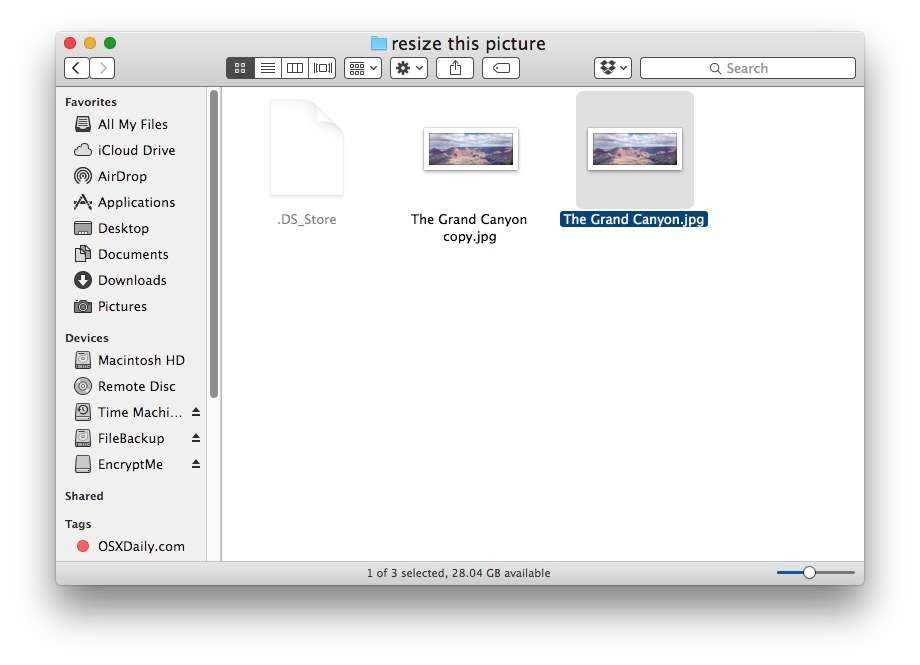Open AirDrop in the sidebar
Screen dimensions: 920x665
coord(121,176)
